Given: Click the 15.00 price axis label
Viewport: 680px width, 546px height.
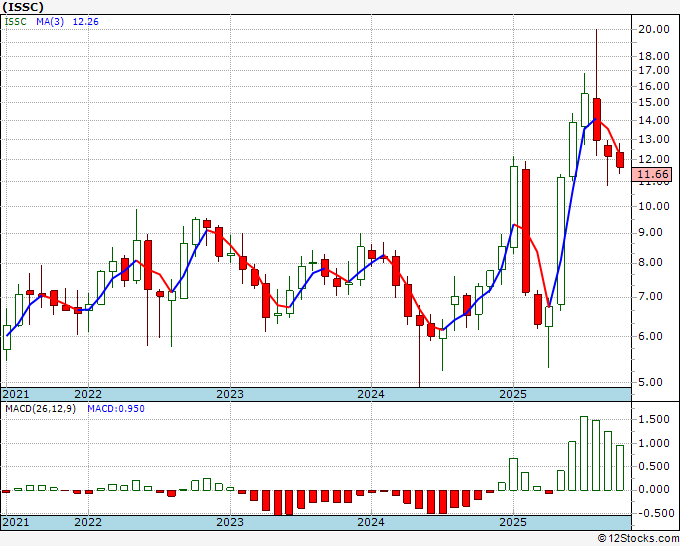Looking at the screenshot, I should tap(654, 102).
